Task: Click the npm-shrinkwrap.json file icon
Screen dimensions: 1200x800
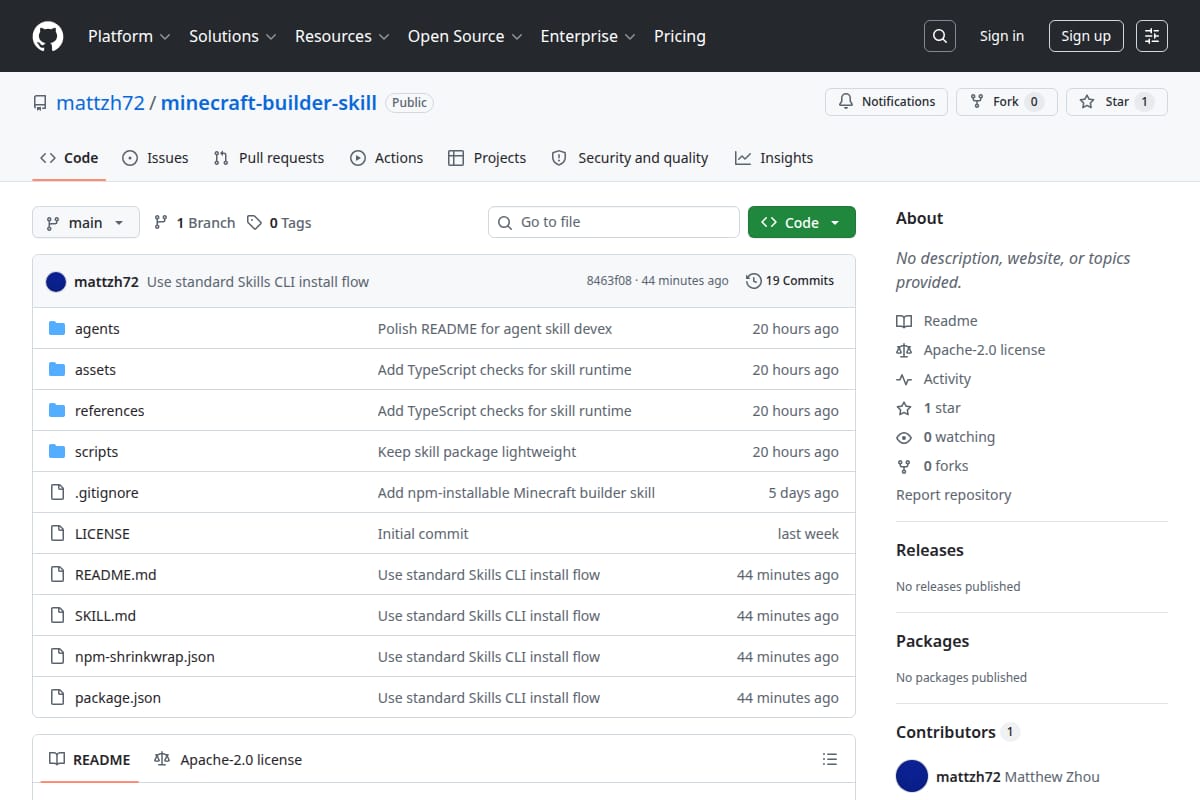Action: click(57, 657)
